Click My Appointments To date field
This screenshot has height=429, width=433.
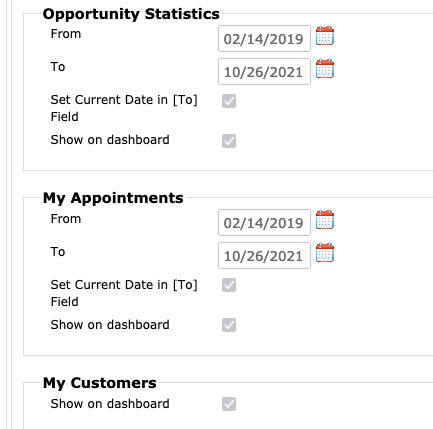tap(264, 256)
